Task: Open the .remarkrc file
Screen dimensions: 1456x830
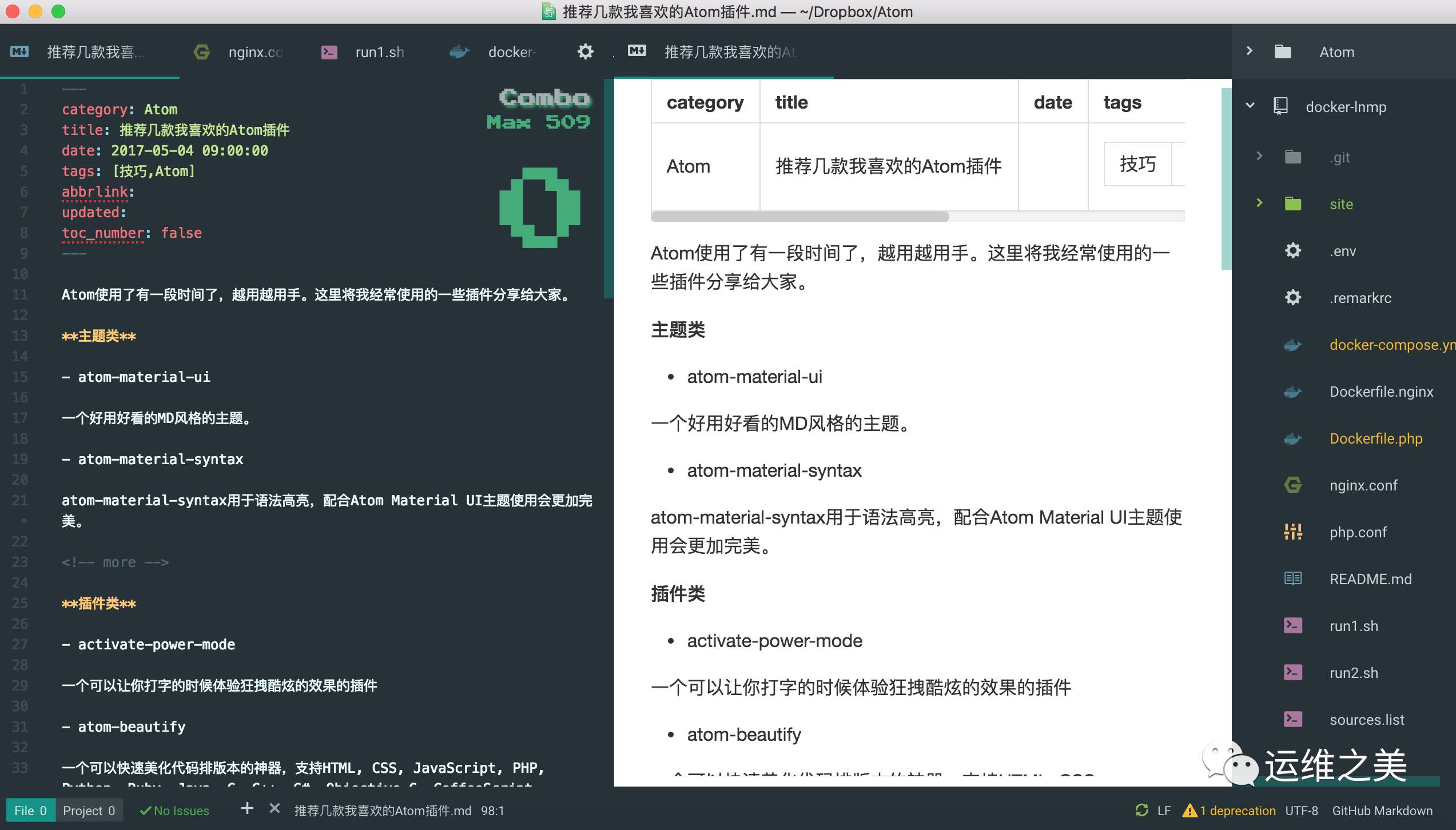Action: [1360, 298]
